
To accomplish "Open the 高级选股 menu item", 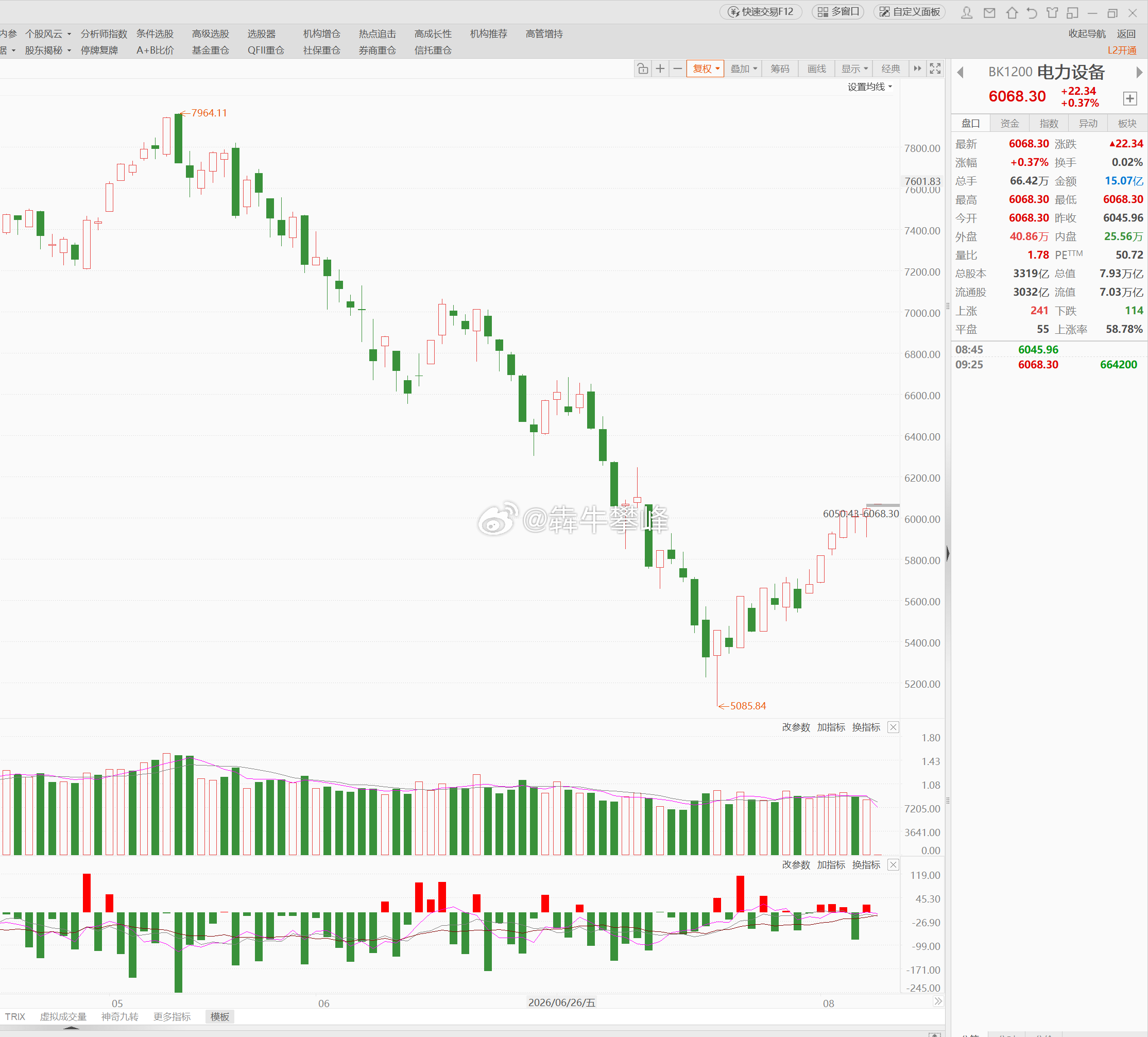I will 210,33.
